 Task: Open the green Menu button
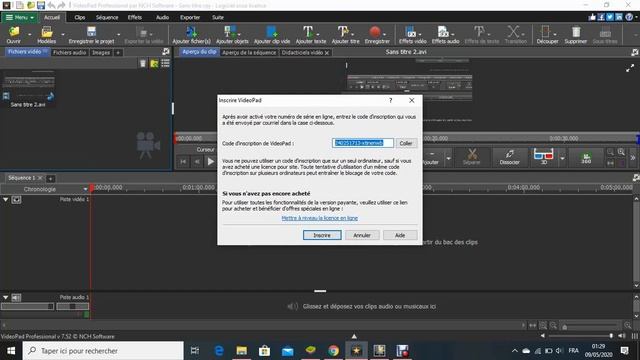pos(19,18)
